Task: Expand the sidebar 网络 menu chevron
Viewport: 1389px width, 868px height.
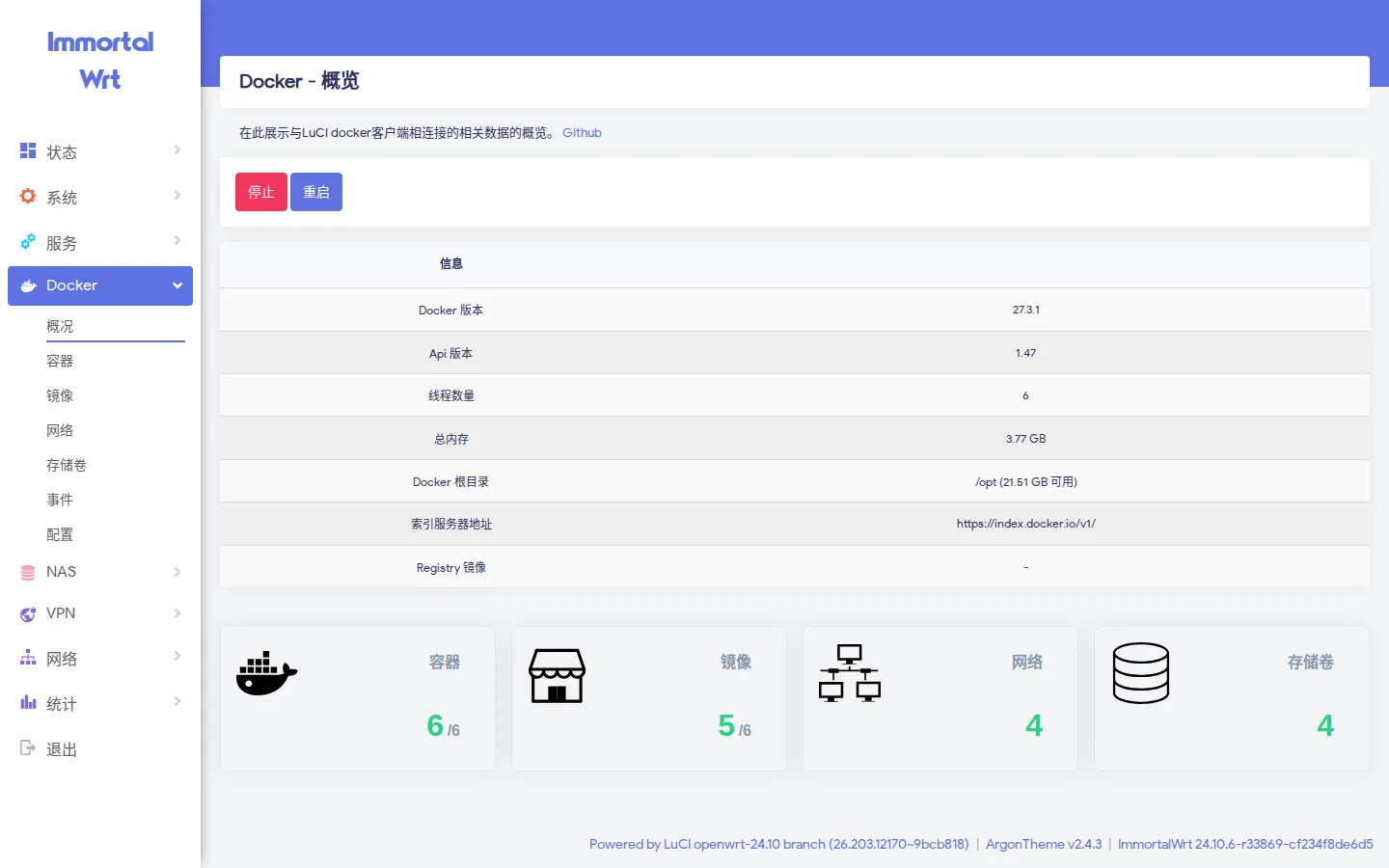Action: coord(177,656)
